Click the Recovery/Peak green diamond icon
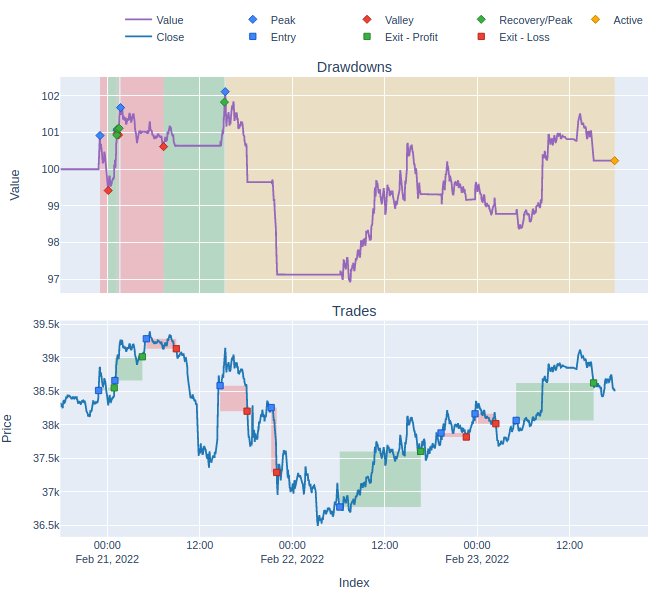The image size is (669, 596). 481,20
